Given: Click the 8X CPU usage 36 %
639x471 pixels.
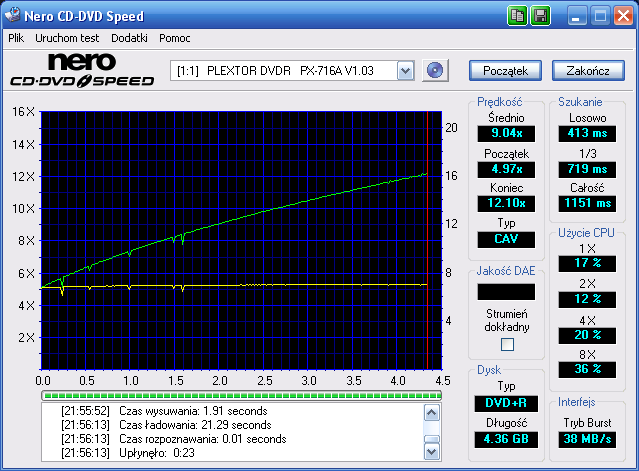Looking at the screenshot, I should [x=587, y=370].
